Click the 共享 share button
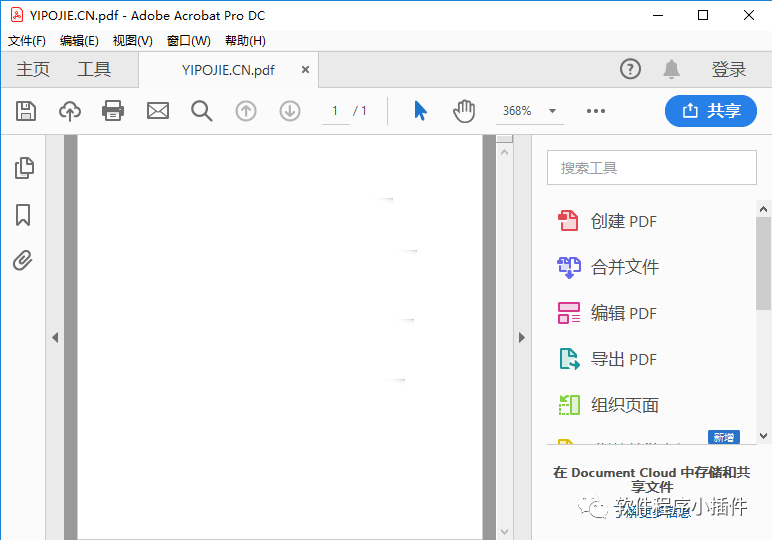Image resolution: width=772 pixels, height=540 pixels. pyautogui.click(x=710, y=111)
